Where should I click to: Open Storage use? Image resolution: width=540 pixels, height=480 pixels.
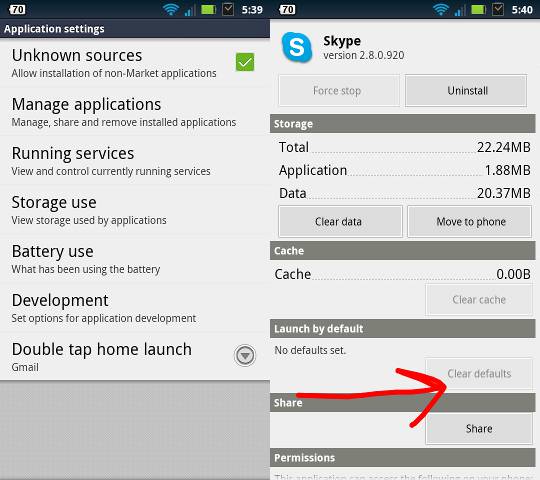(x=135, y=209)
